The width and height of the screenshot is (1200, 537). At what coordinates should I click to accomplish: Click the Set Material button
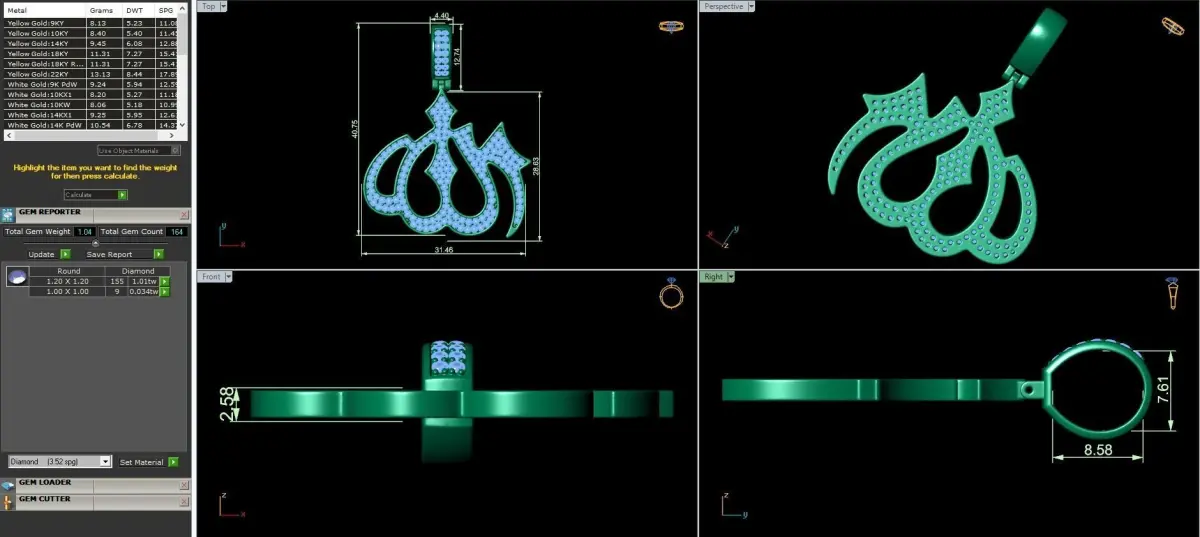141,462
